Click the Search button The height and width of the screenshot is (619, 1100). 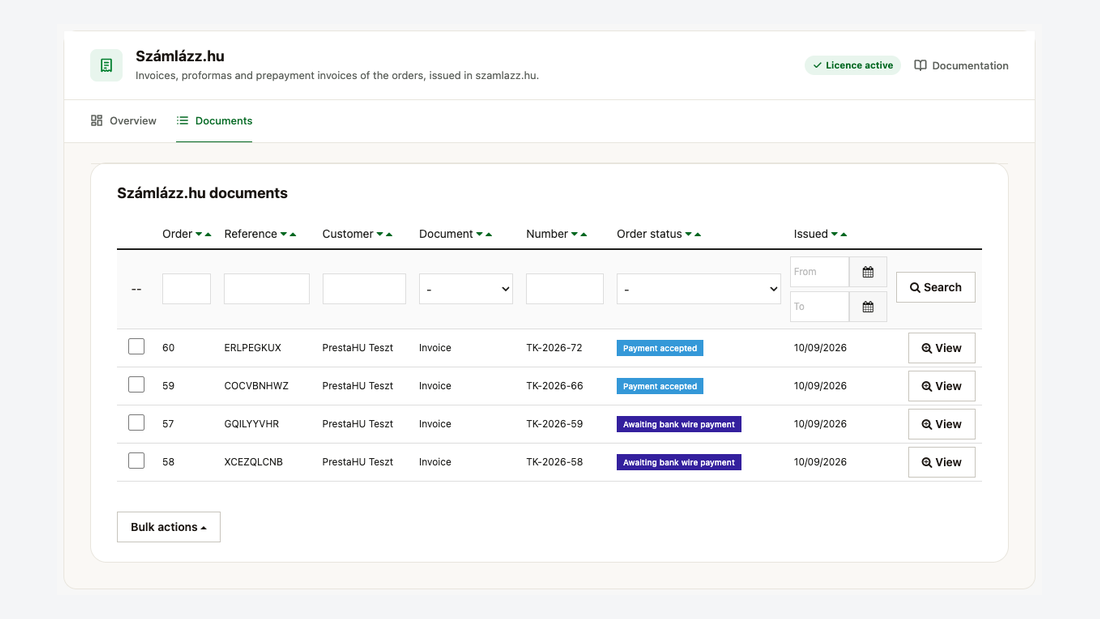(936, 287)
